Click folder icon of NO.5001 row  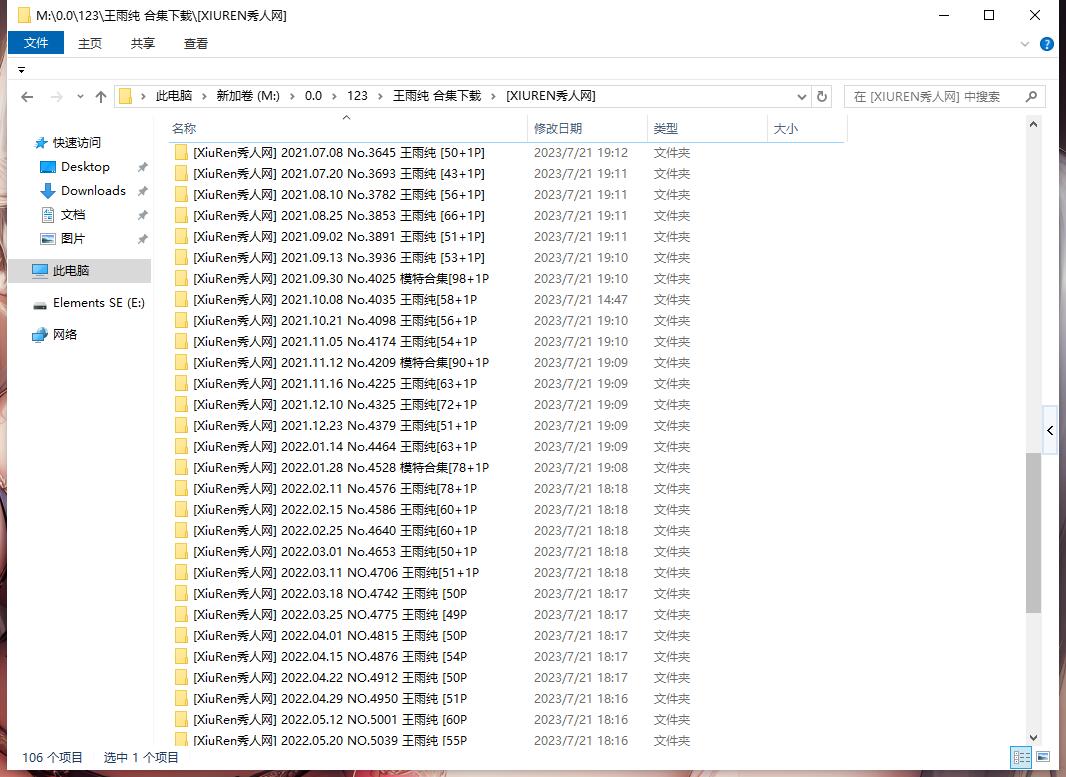pos(181,720)
